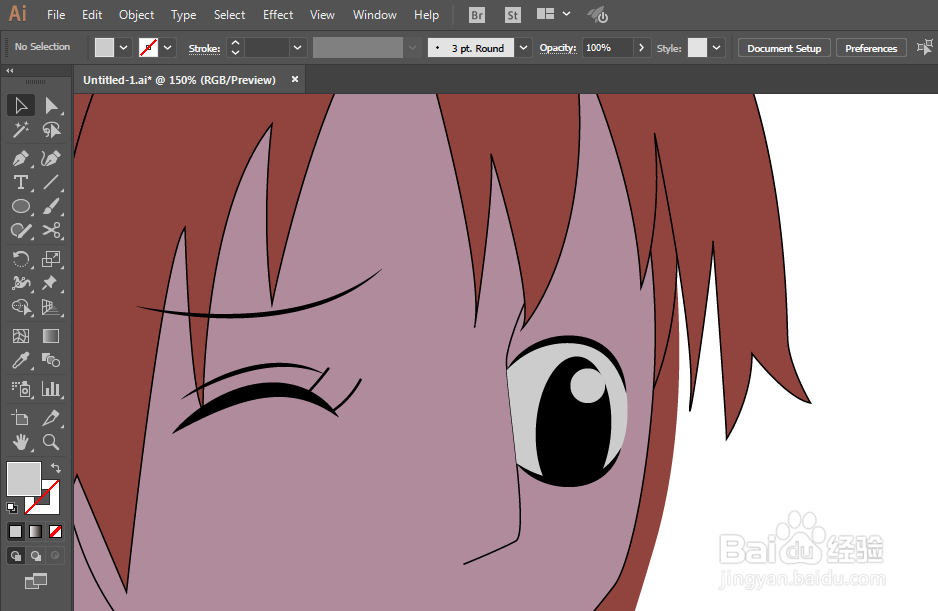Select the Warp tool
Viewport: 938px width, 611px height.
(21, 283)
